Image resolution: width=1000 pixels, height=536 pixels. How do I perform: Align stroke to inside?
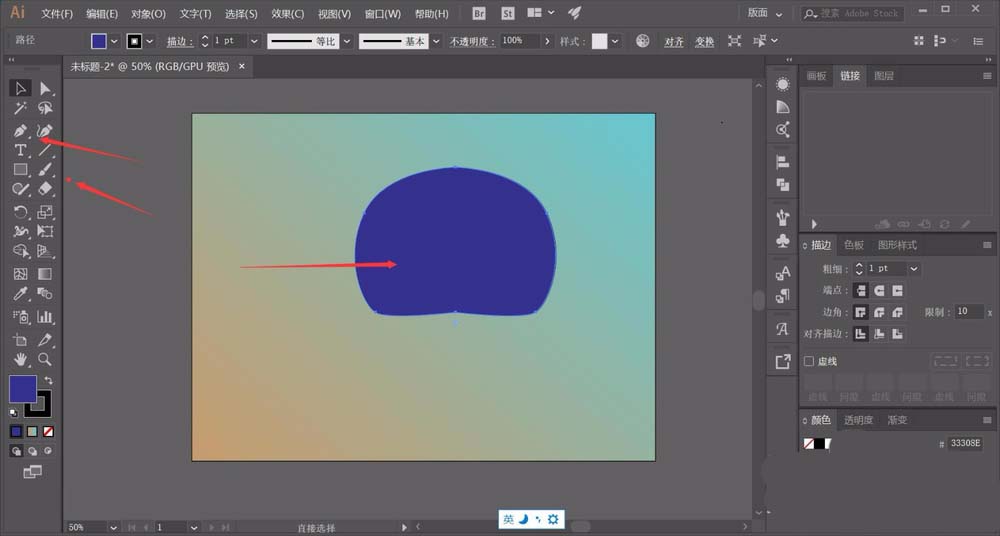pyautogui.click(x=879, y=334)
